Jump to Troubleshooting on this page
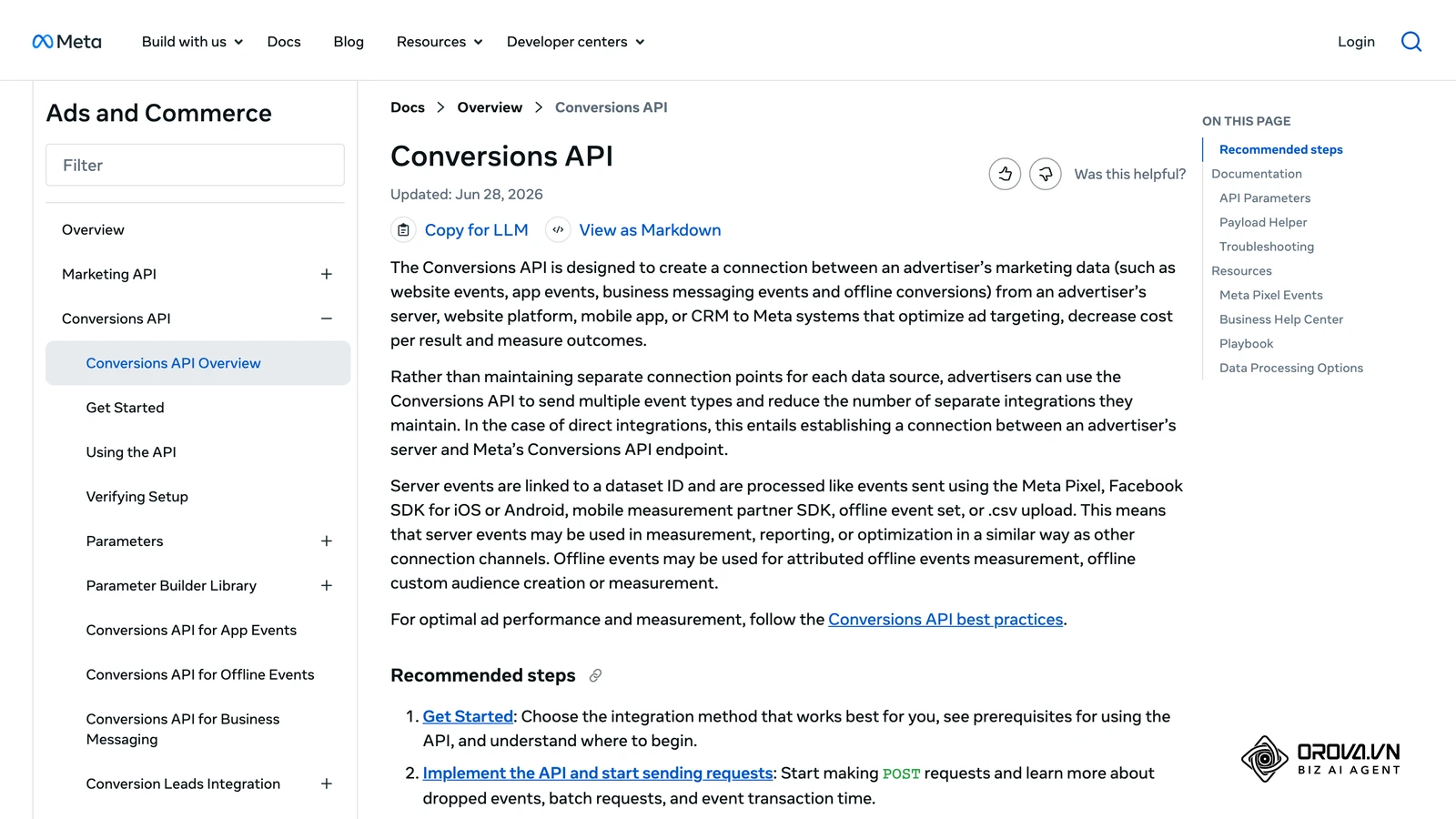 coord(1267,247)
